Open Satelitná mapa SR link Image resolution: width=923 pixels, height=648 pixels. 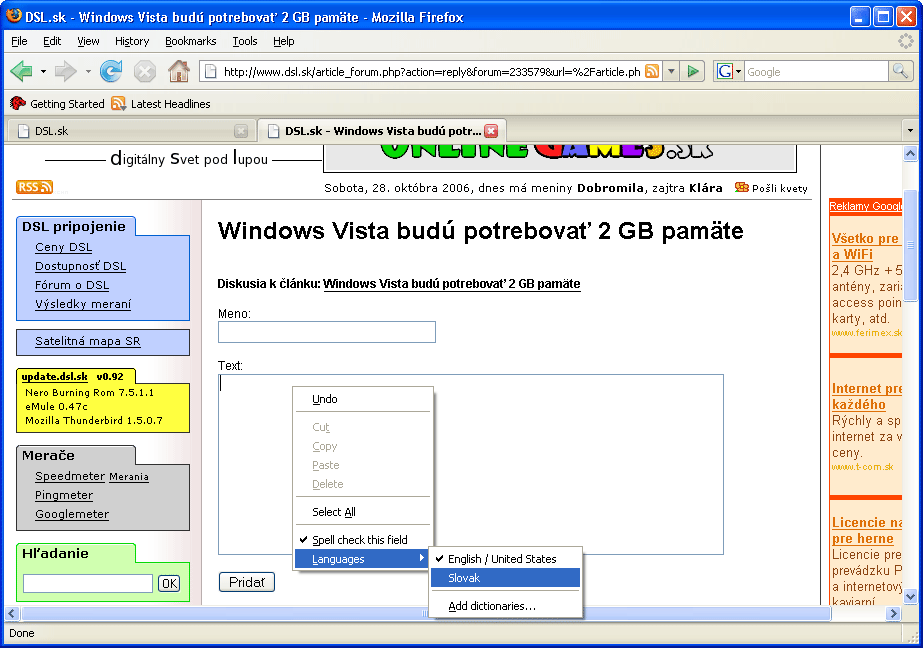coord(88,341)
